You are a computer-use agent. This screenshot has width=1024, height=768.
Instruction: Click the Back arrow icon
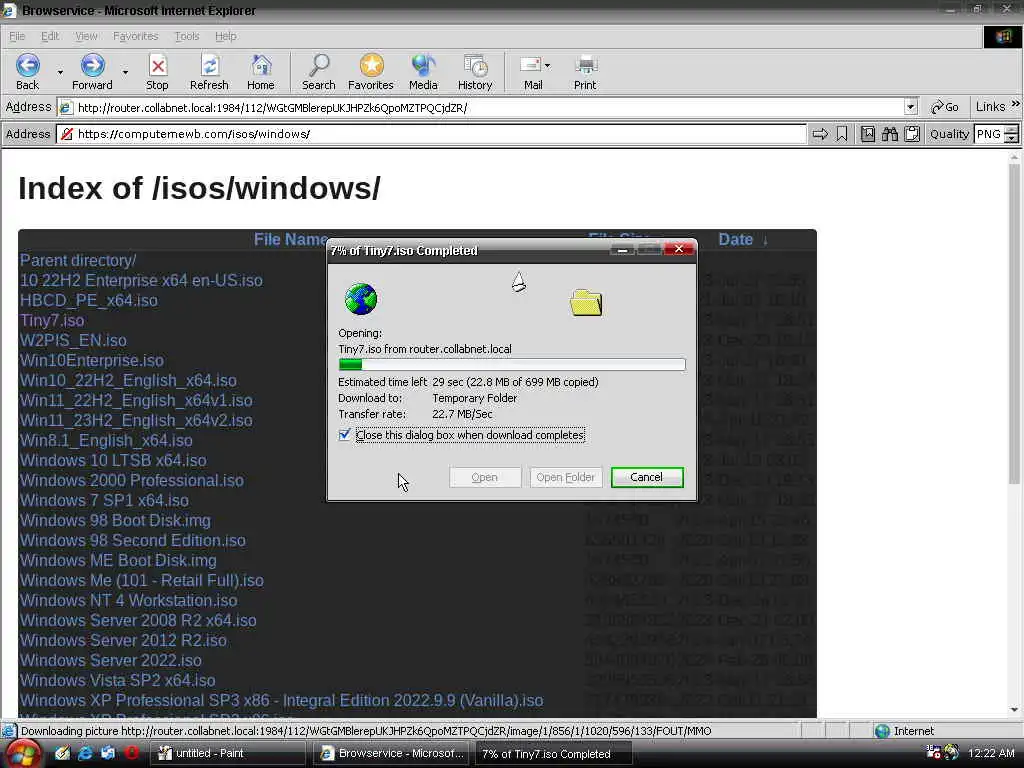click(x=27, y=65)
